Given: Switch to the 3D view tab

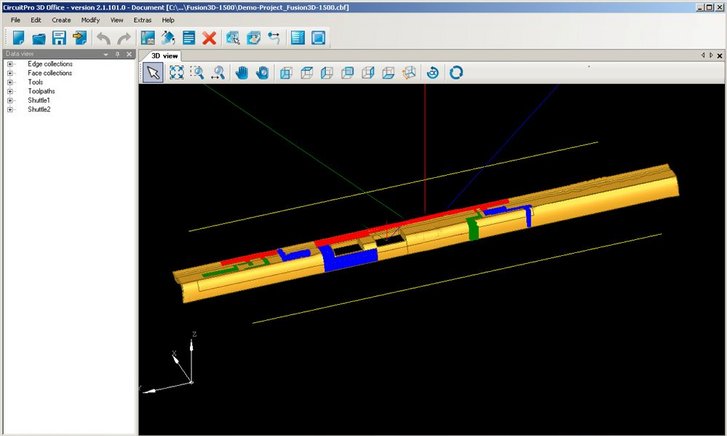Looking at the screenshot, I should point(163,55).
